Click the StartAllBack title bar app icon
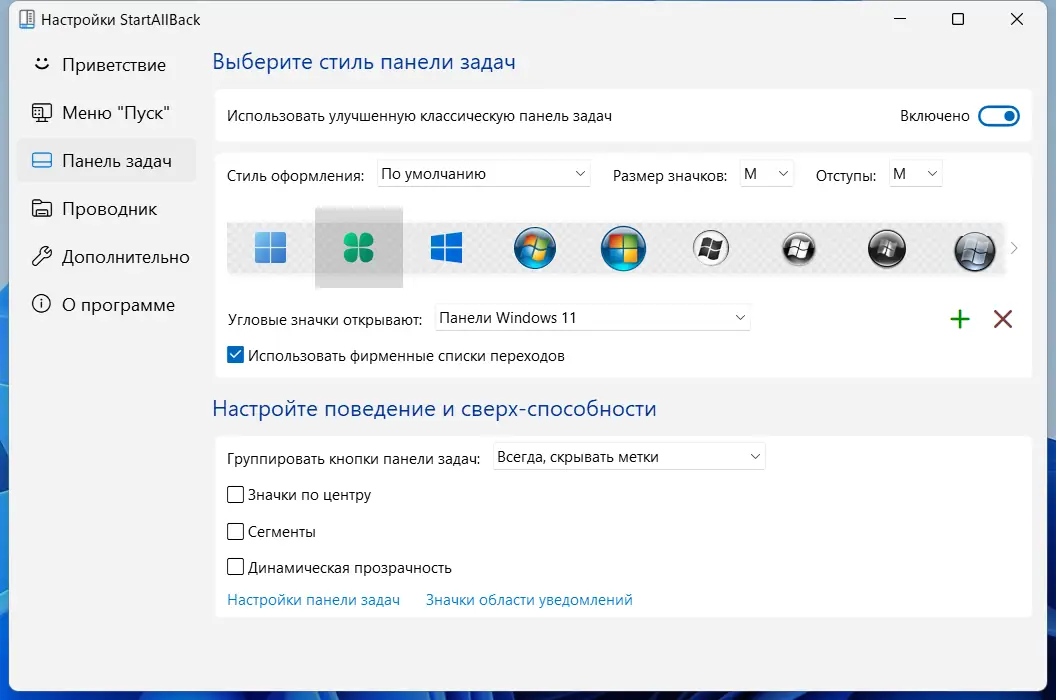Screen dimensions: 1056x700 tap(26, 19)
